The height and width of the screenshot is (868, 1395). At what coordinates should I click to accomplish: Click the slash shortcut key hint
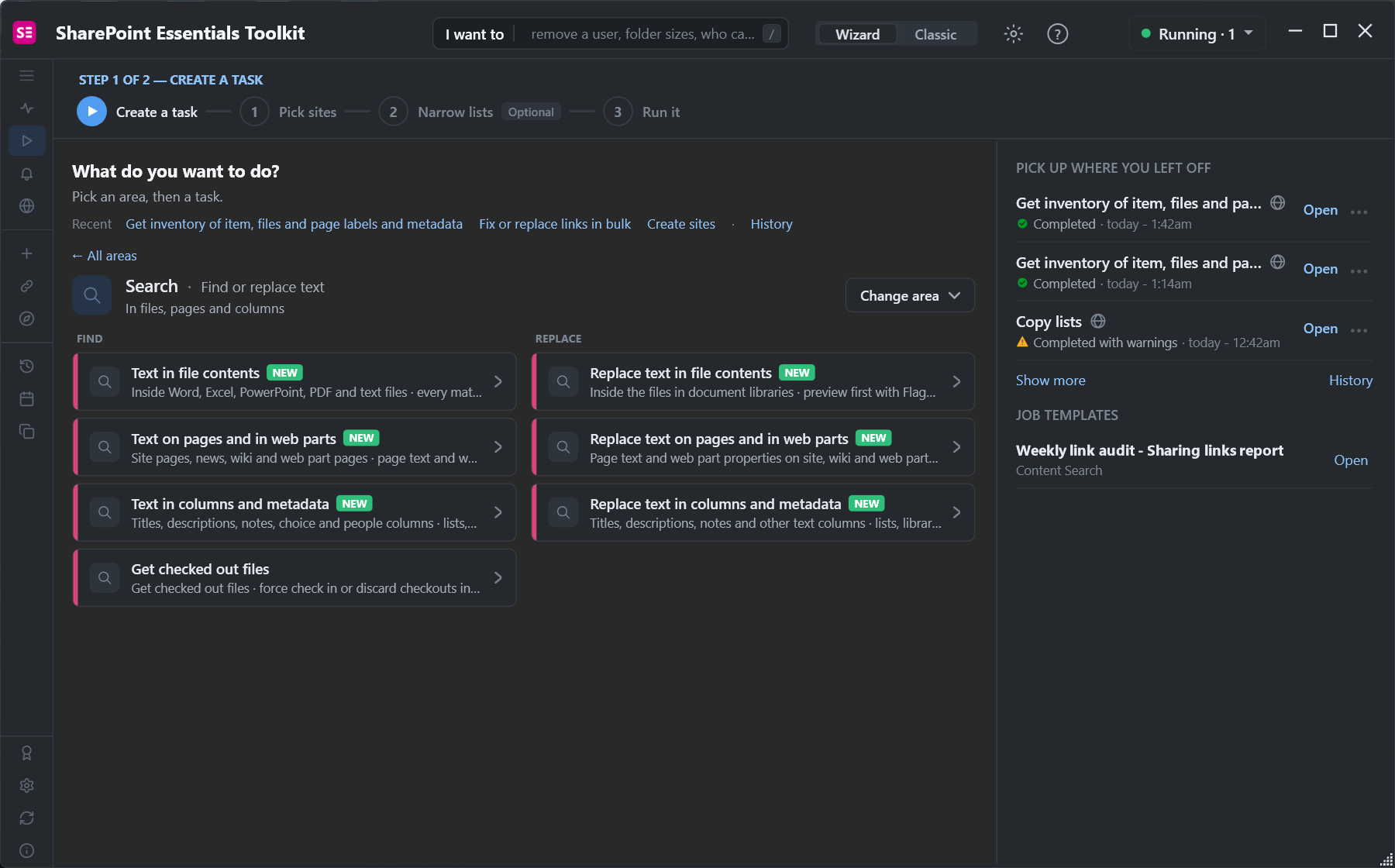coord(771,34)
